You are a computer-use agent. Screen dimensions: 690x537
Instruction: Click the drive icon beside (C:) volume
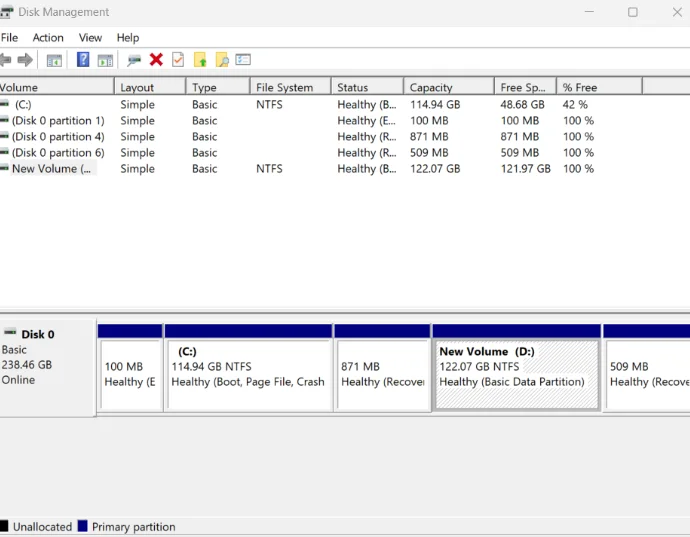[4, 104]
